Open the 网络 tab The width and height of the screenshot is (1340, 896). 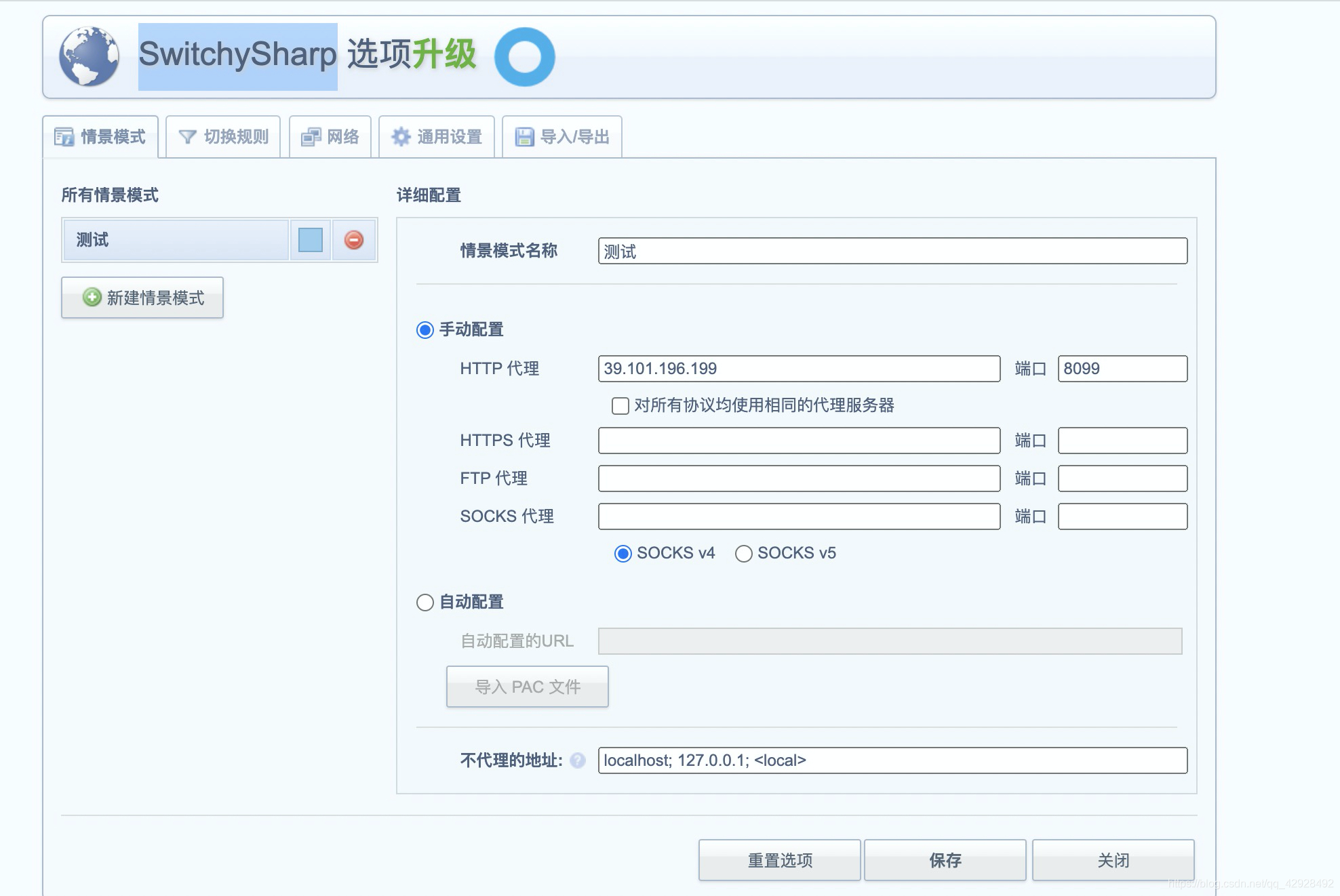(x=330, y=137)
